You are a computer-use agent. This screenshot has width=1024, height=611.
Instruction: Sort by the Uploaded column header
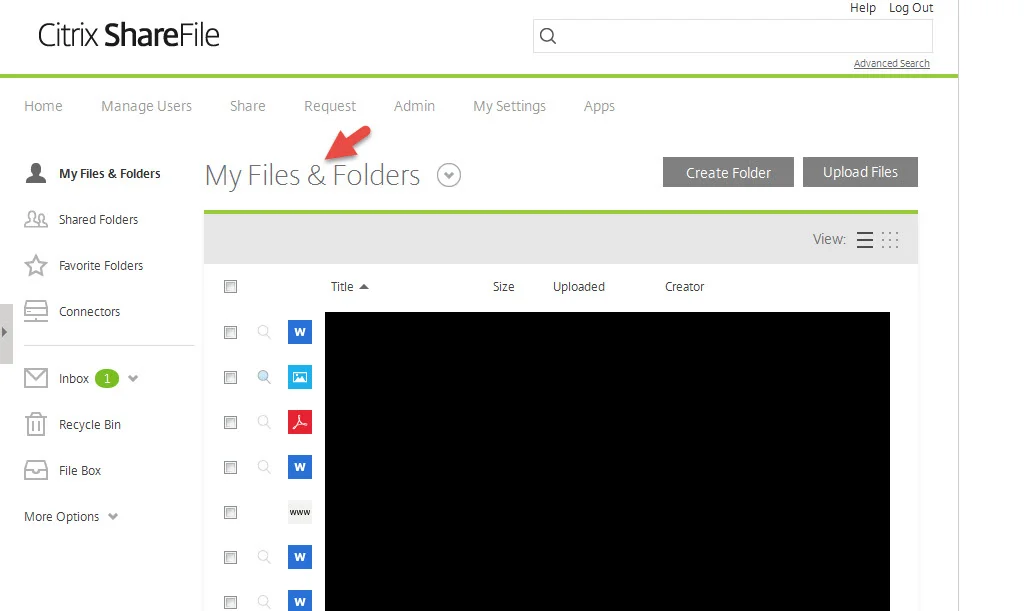pyautogui.click(x=579, y=287)
